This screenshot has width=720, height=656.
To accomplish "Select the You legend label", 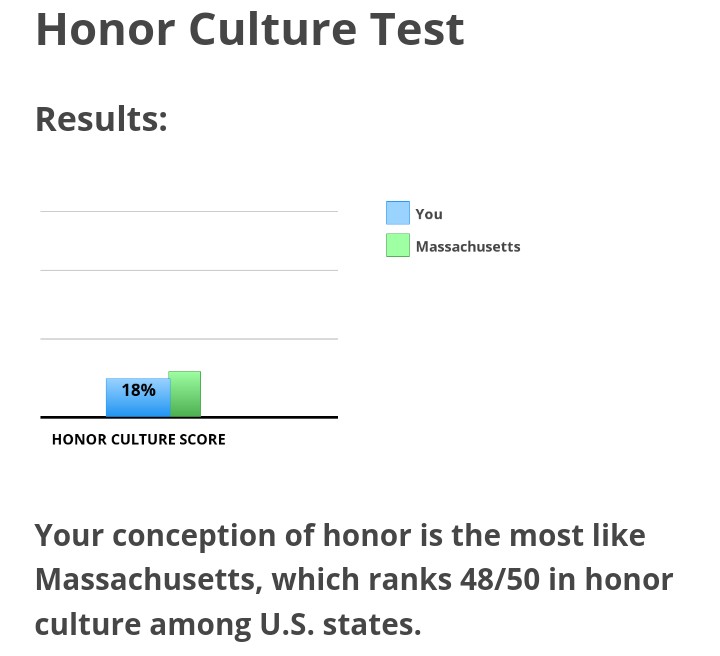I will pyautogui.click(x=429, y=214).
